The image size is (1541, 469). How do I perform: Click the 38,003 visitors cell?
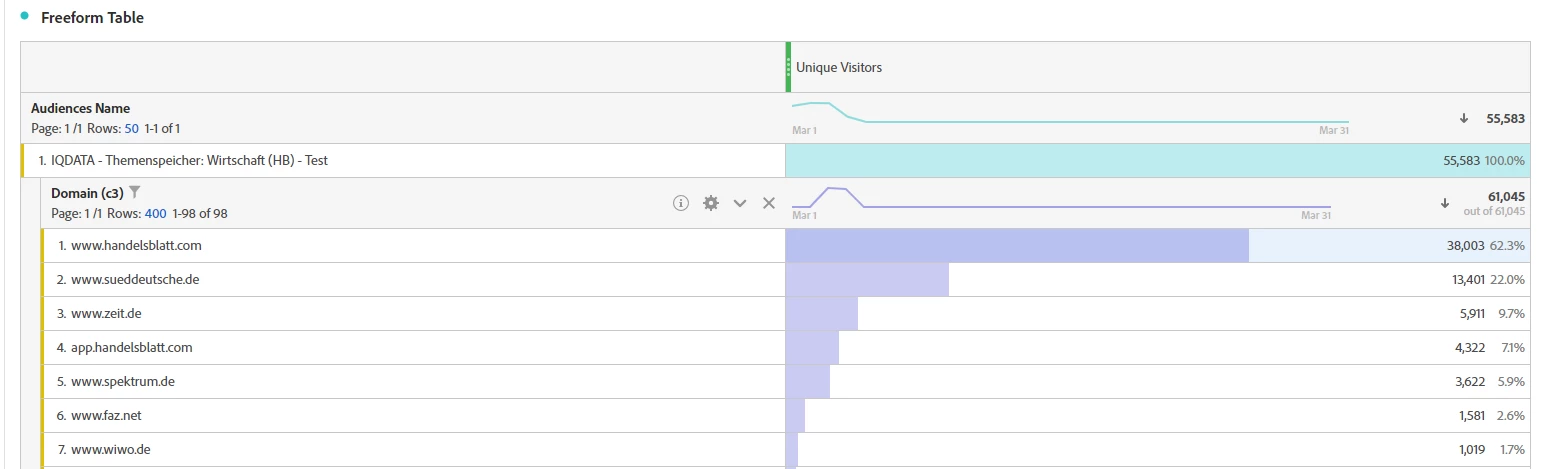[x=1158, y=245]
